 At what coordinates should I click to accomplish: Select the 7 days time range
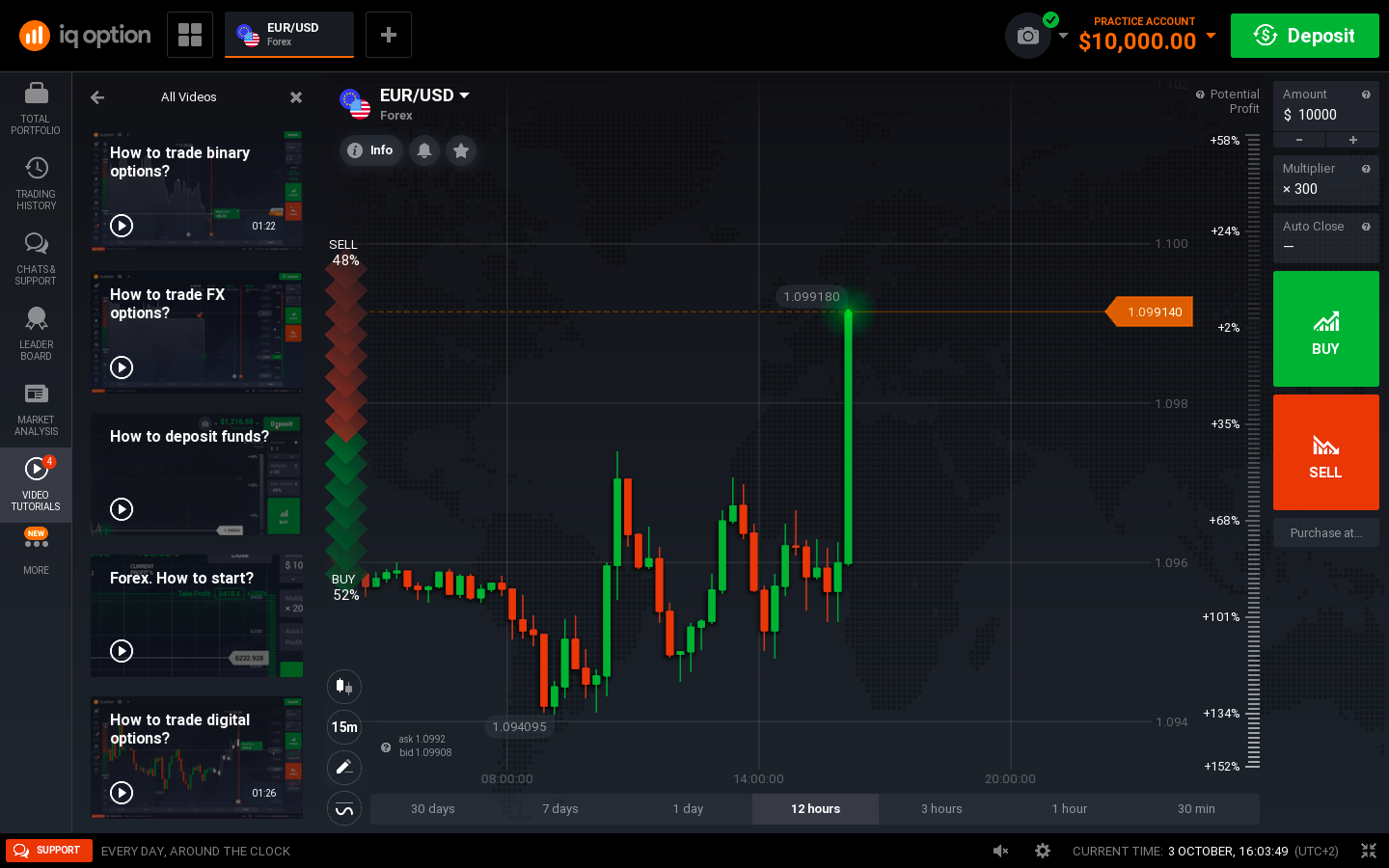tap(560, 809)
